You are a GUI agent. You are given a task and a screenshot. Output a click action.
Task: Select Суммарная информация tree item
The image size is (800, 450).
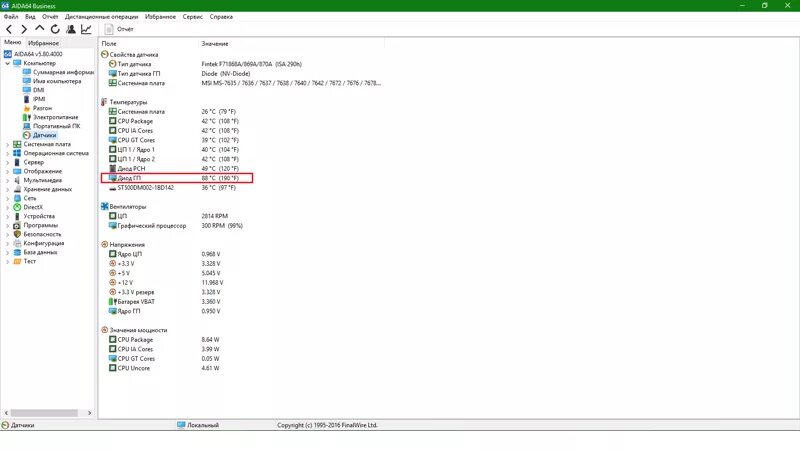coord(59,72)
